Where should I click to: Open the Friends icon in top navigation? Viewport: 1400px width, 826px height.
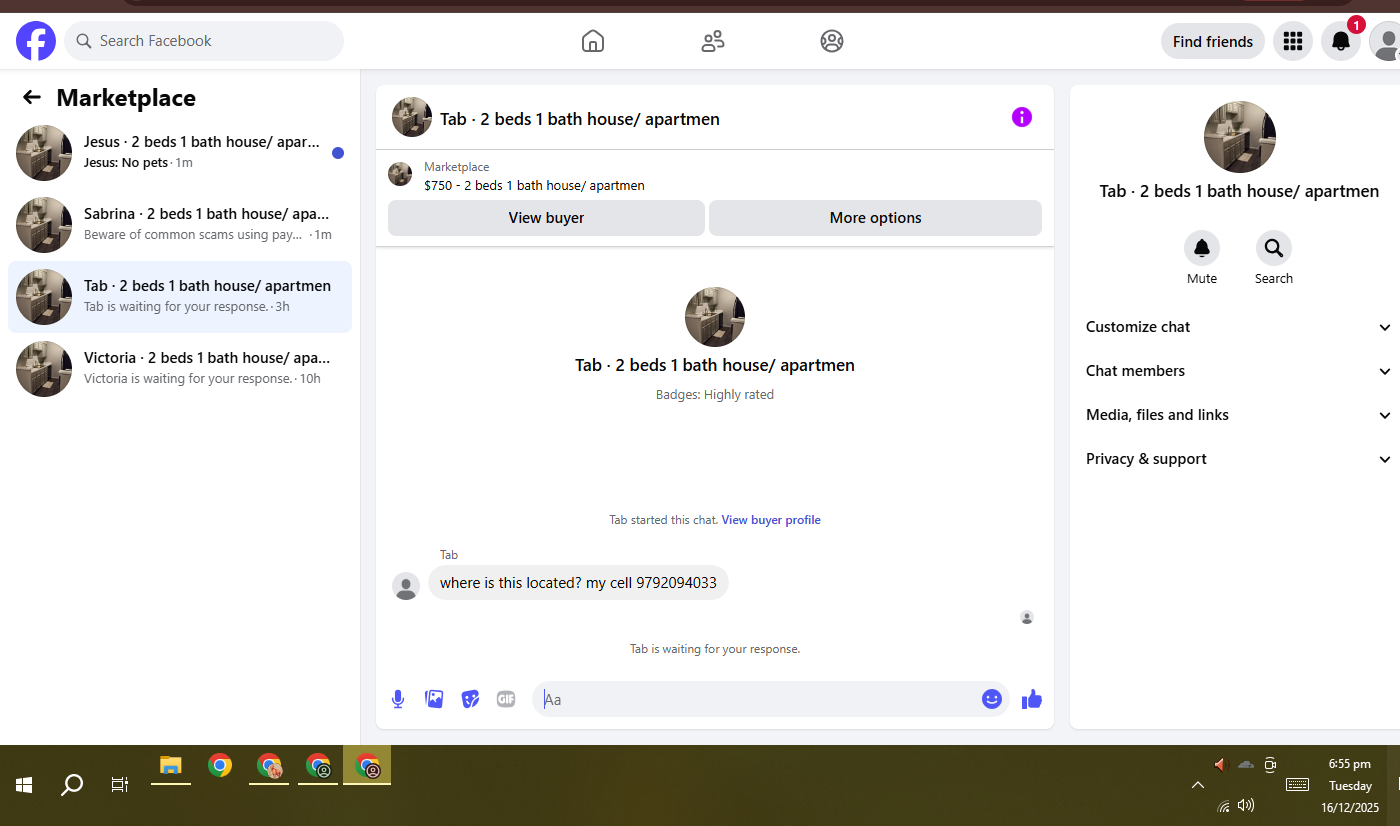coord(713,41)
